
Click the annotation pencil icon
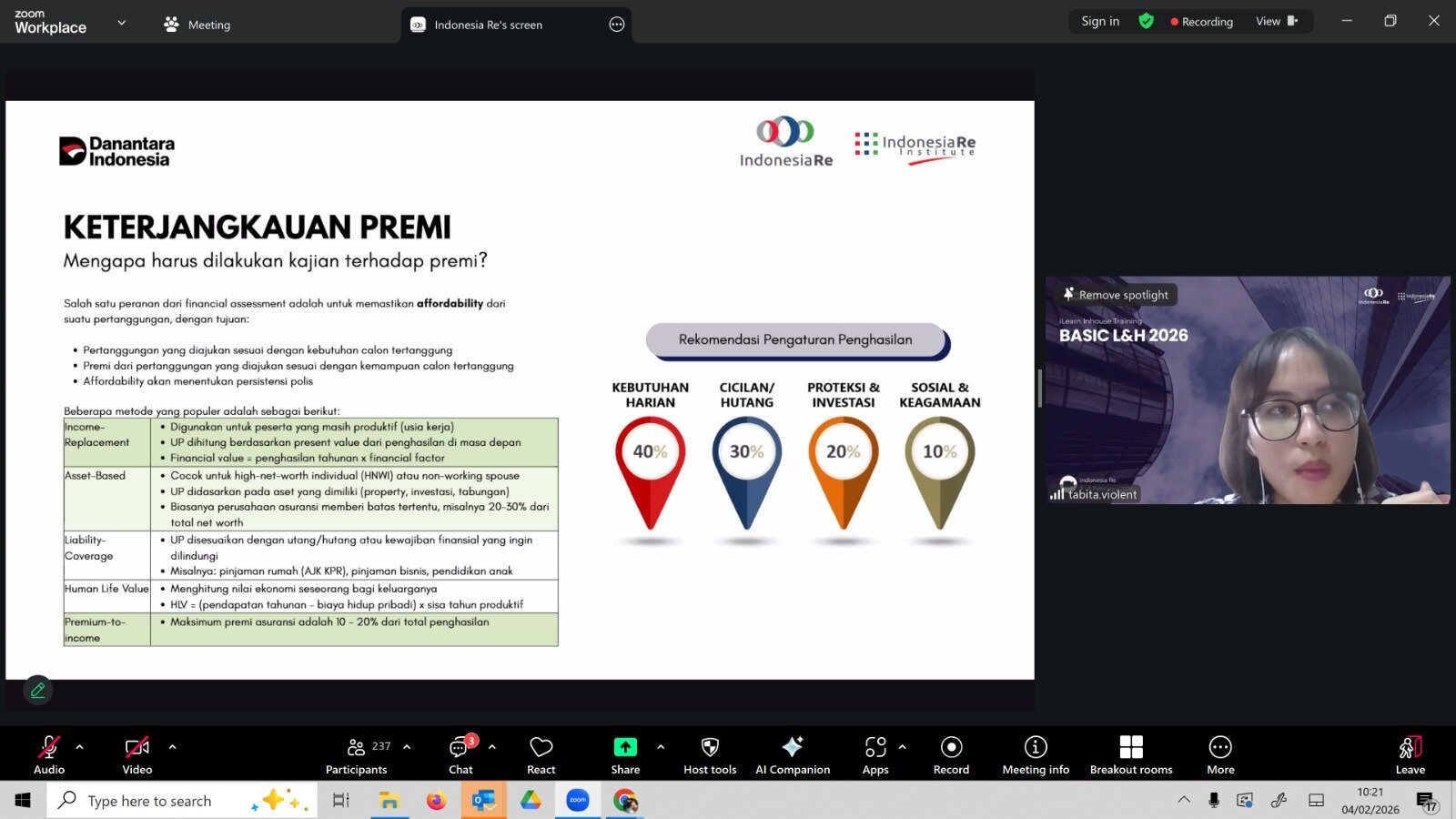(38, 691)
